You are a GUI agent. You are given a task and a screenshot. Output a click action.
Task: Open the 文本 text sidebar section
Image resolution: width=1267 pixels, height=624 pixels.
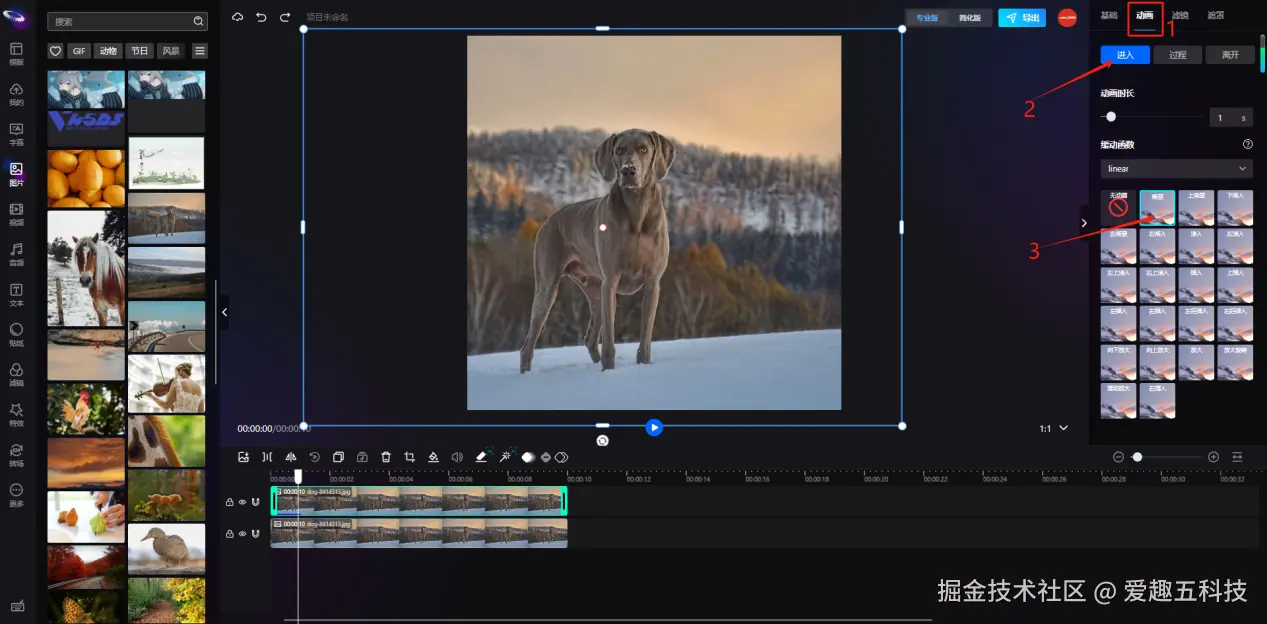click(16, 295)
